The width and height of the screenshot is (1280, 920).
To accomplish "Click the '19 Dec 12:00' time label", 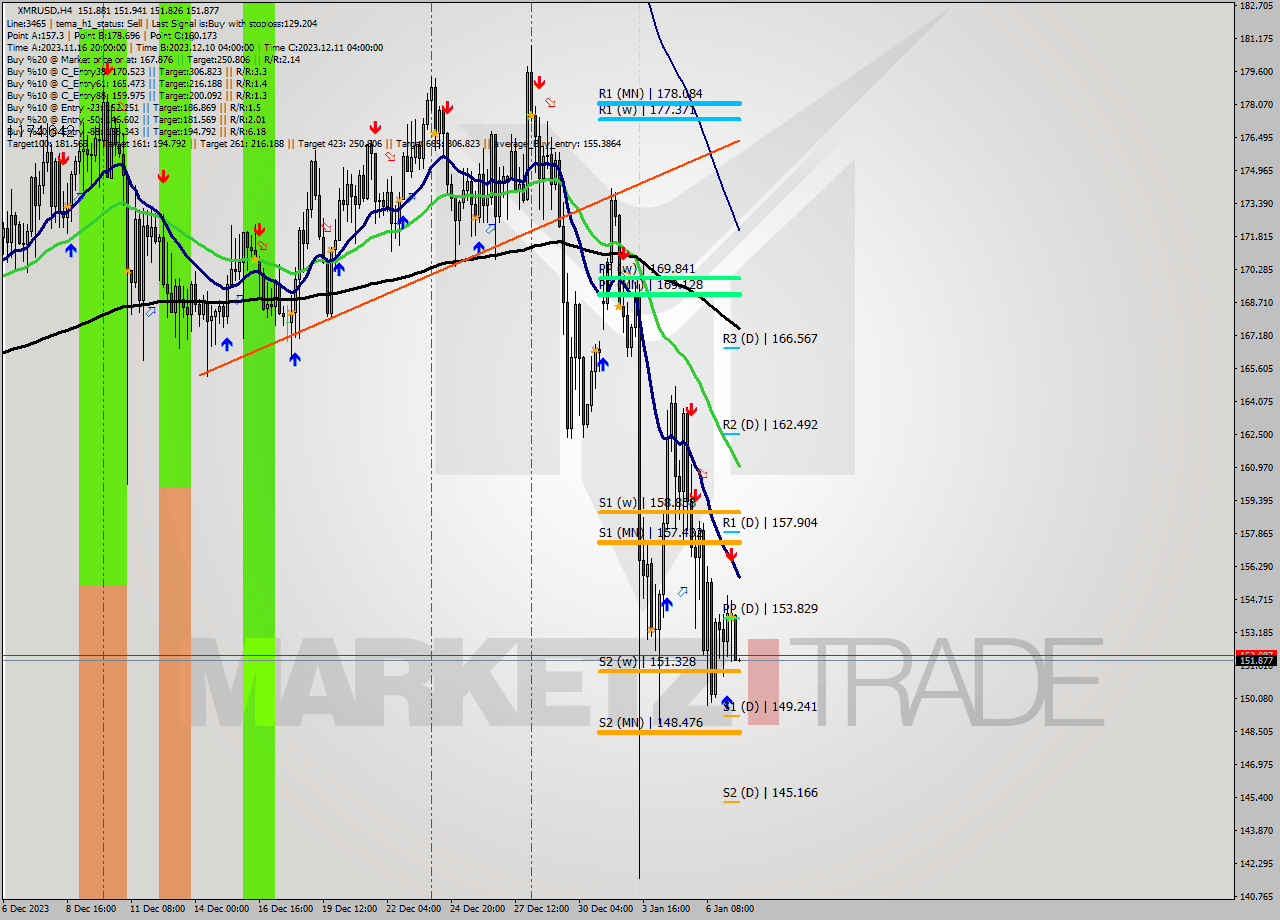I will 349,909.
